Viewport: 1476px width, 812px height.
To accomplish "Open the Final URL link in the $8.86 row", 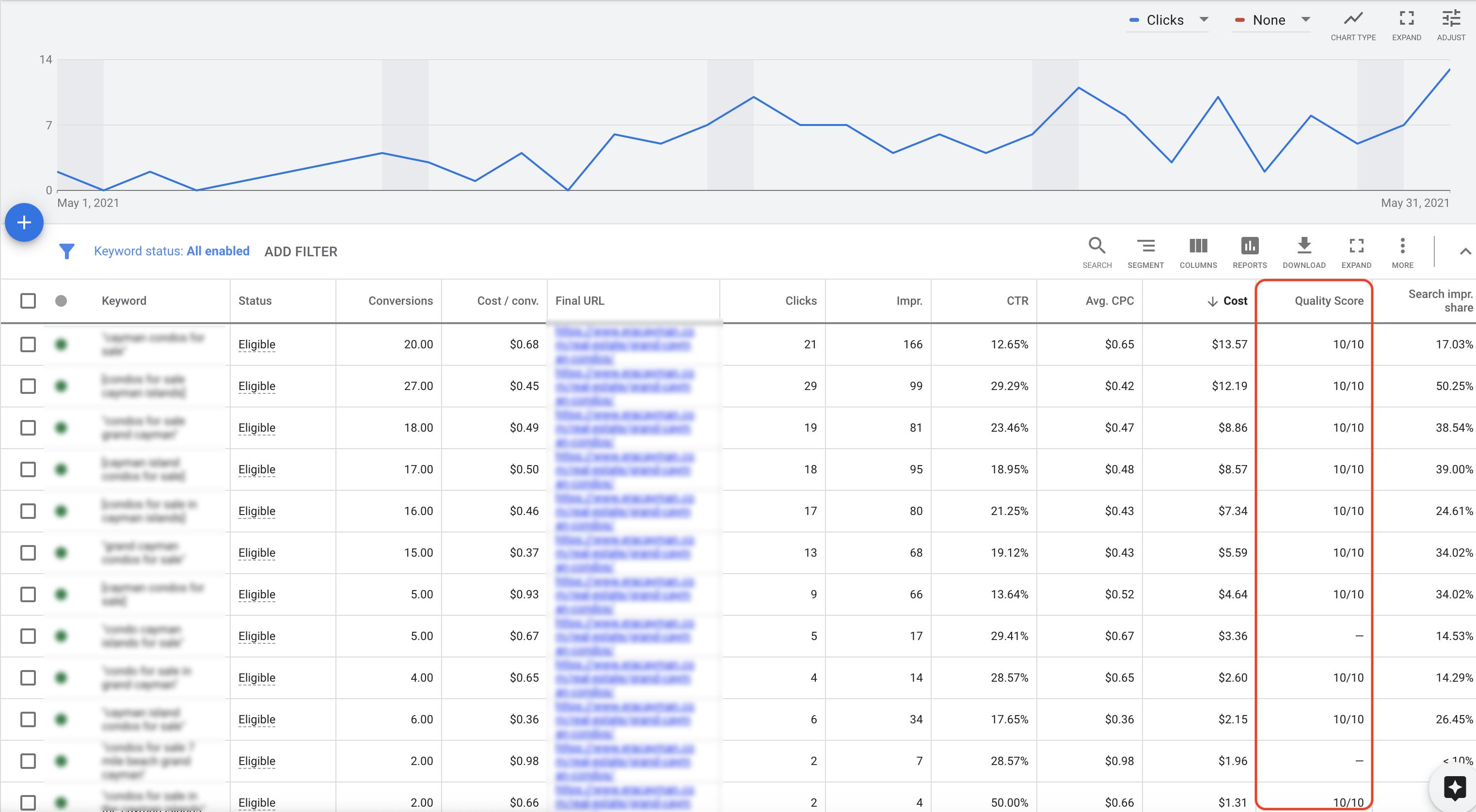I will tap(624, 428).
